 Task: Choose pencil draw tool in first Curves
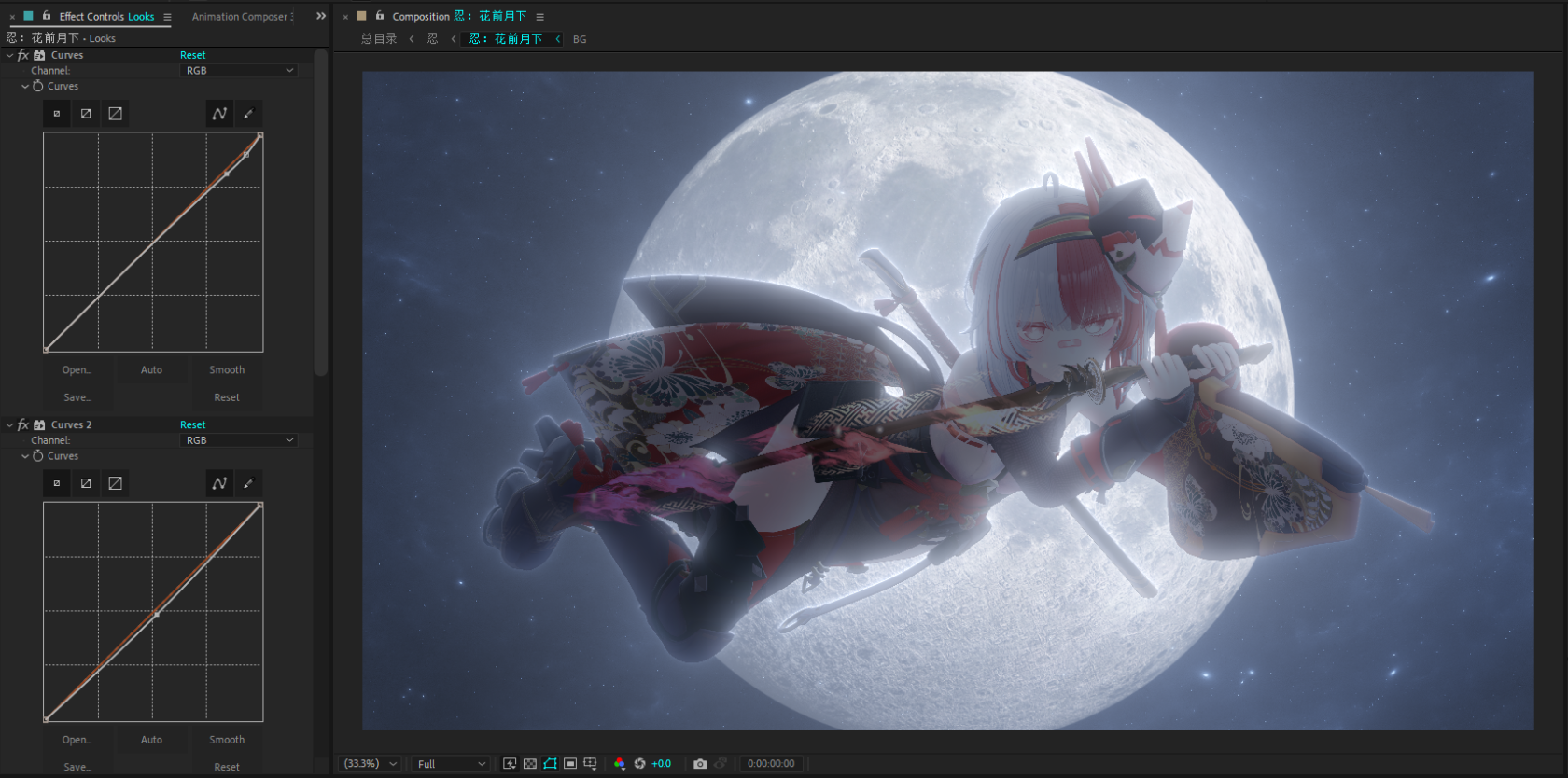tap(248, 114)
